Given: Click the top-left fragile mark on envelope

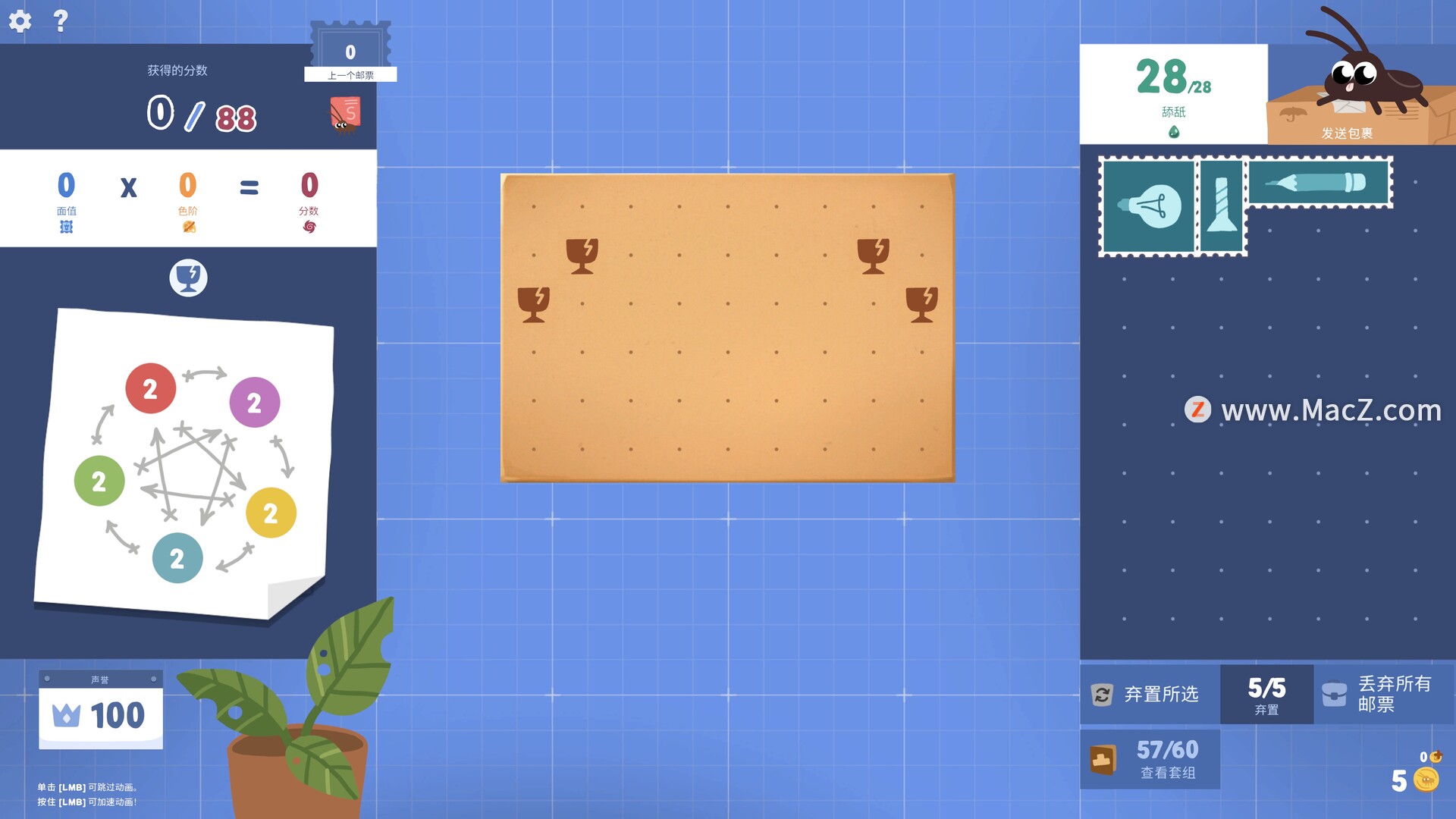Looking at the screenshot, I should point(582,256).
